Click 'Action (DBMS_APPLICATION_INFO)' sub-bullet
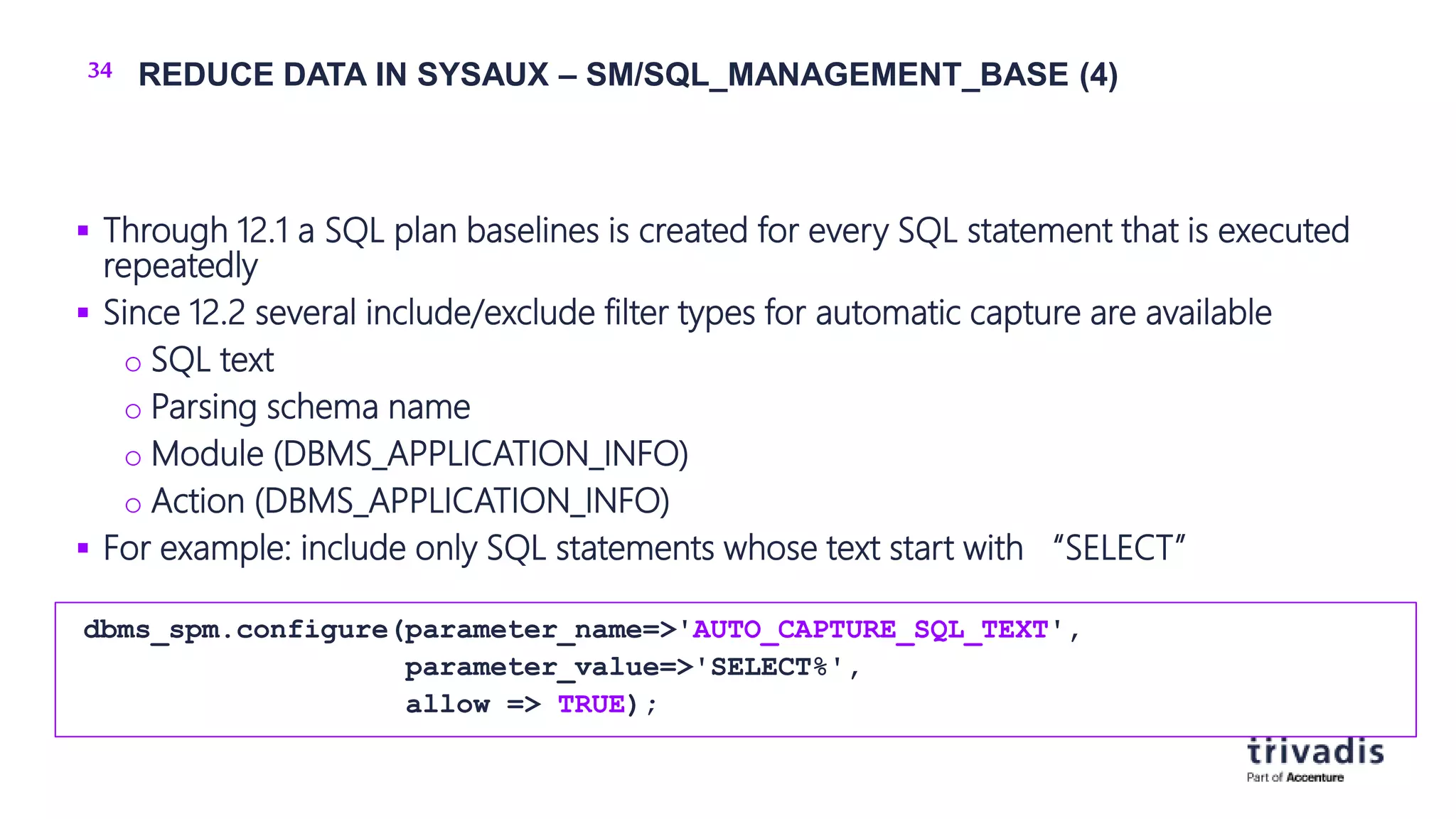The image size is (1456, 819). [x=411, y=501]
